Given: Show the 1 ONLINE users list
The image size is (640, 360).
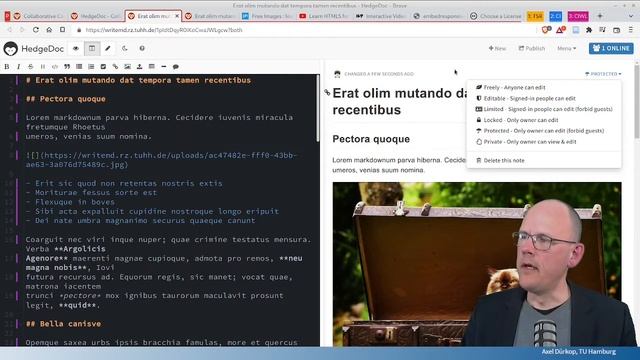Looking at the screenshot, I should 611,48.
